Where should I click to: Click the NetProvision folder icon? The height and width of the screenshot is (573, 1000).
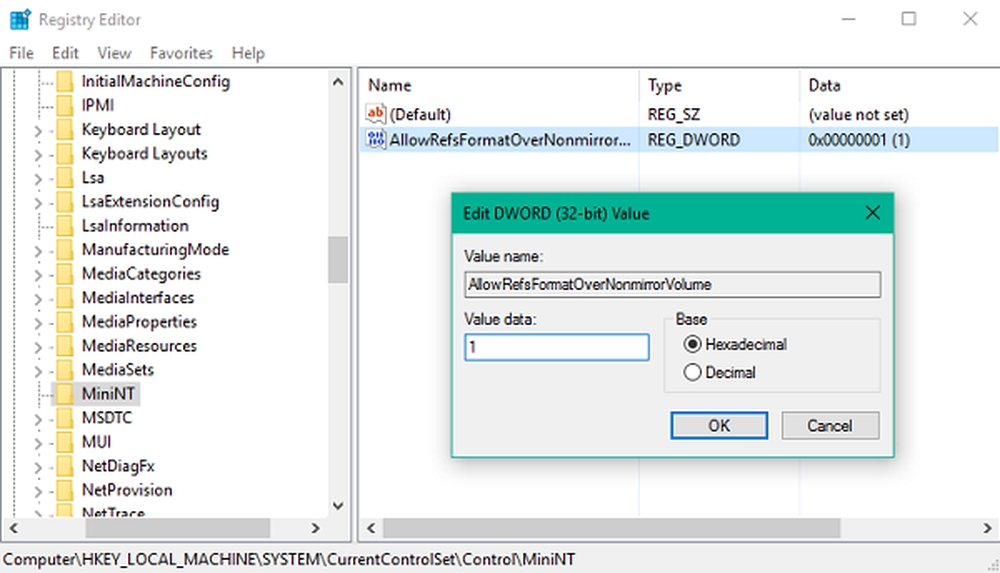point(66,490)
